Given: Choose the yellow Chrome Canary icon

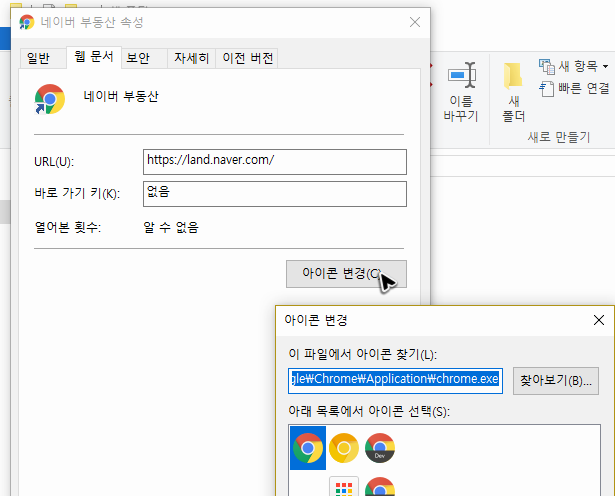Looking at the screenshot, I should (344, 448).
